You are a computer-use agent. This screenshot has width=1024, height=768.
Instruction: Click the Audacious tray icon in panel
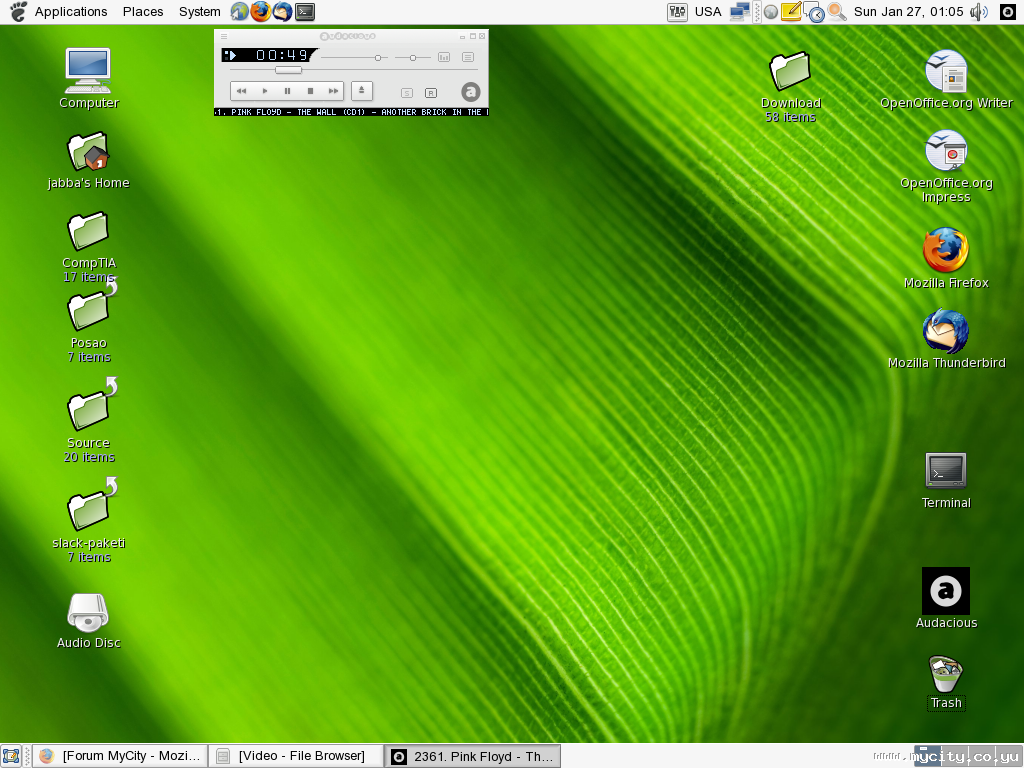pos(1008,12)
